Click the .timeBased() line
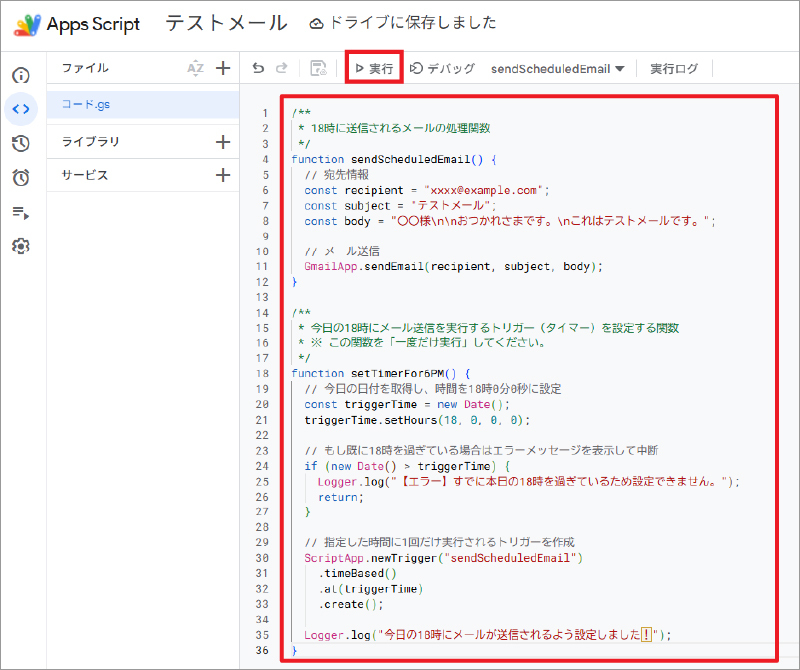800x670 pixels. [357, 574]
